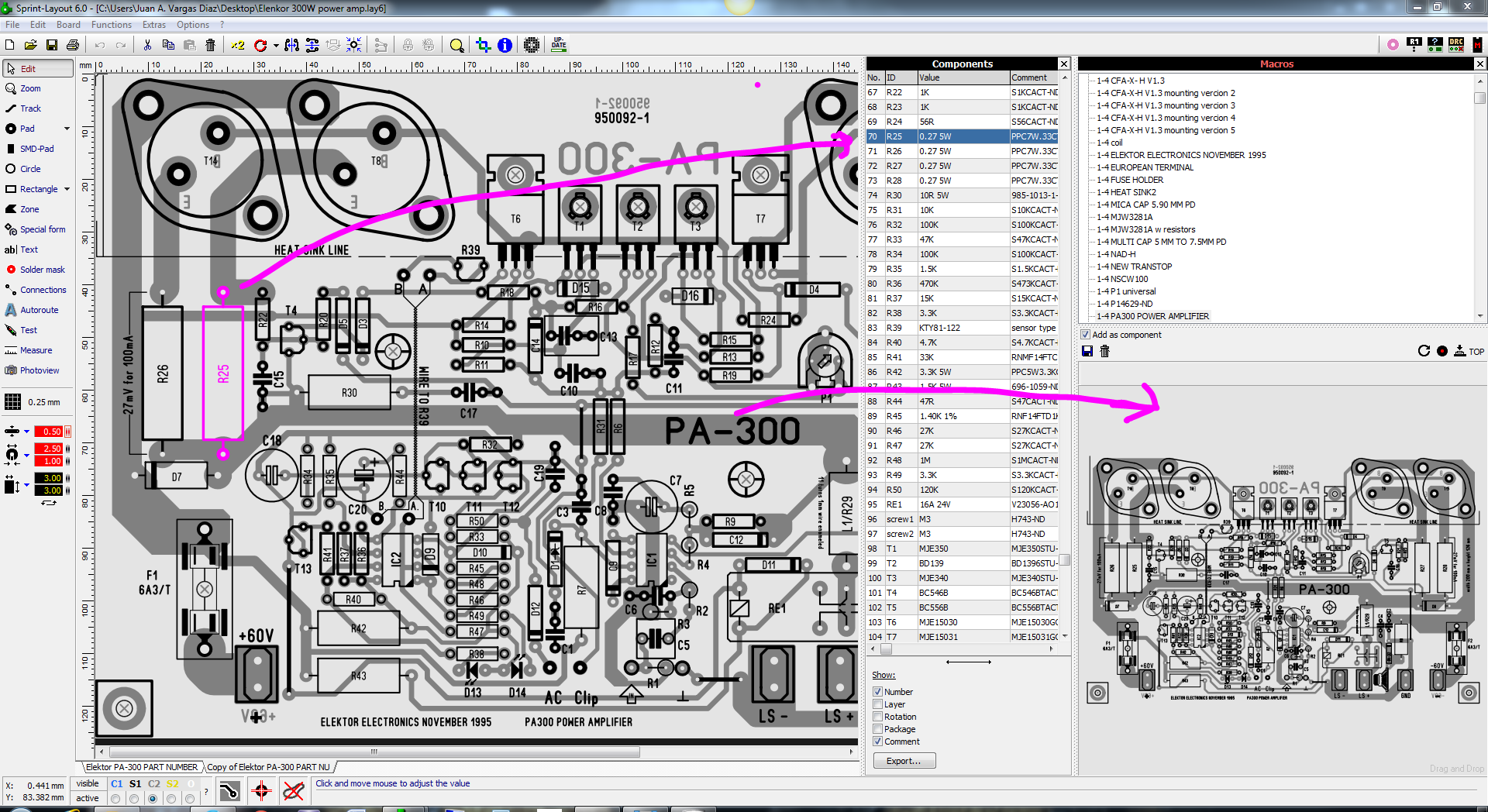Open the Board menu
Image resolution: width=1488 pixels, height=812 pixels.
pos(68,25)
